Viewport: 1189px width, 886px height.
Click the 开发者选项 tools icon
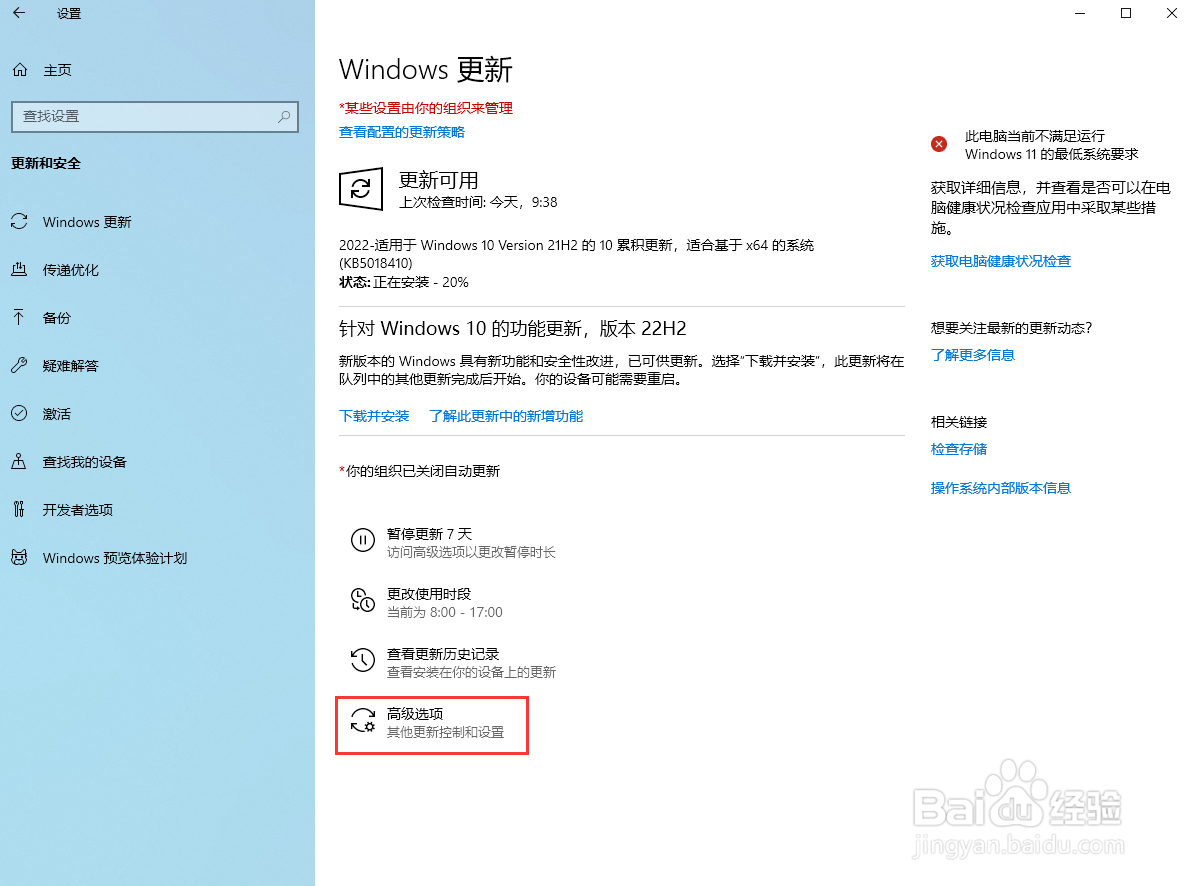point(19,509)
